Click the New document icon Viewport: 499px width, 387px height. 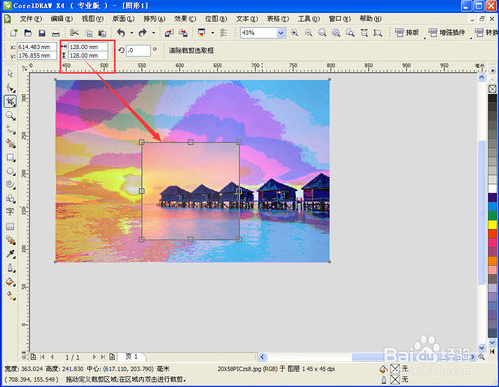pos(14,33)
